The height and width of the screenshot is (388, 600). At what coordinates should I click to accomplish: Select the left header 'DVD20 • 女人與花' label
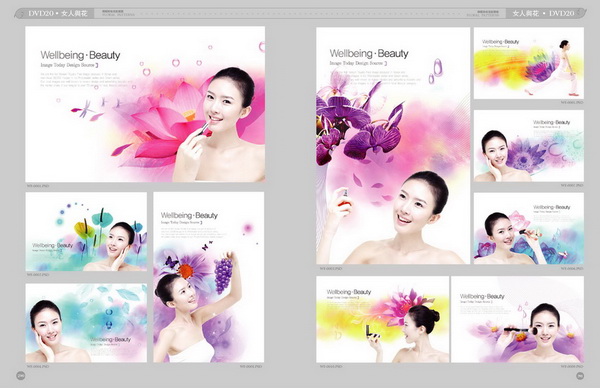click(x=58, y=13)
